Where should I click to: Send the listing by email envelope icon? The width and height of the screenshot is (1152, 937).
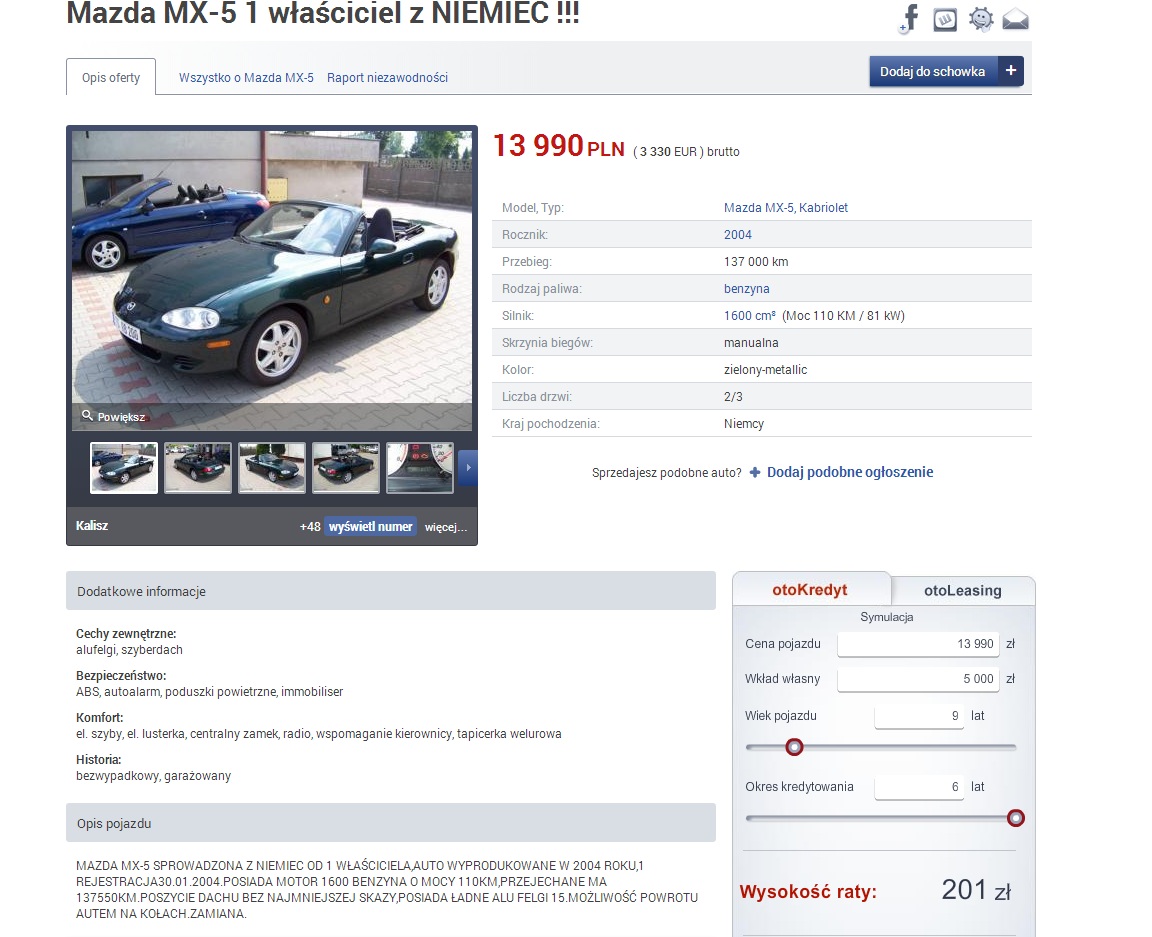1015,19
